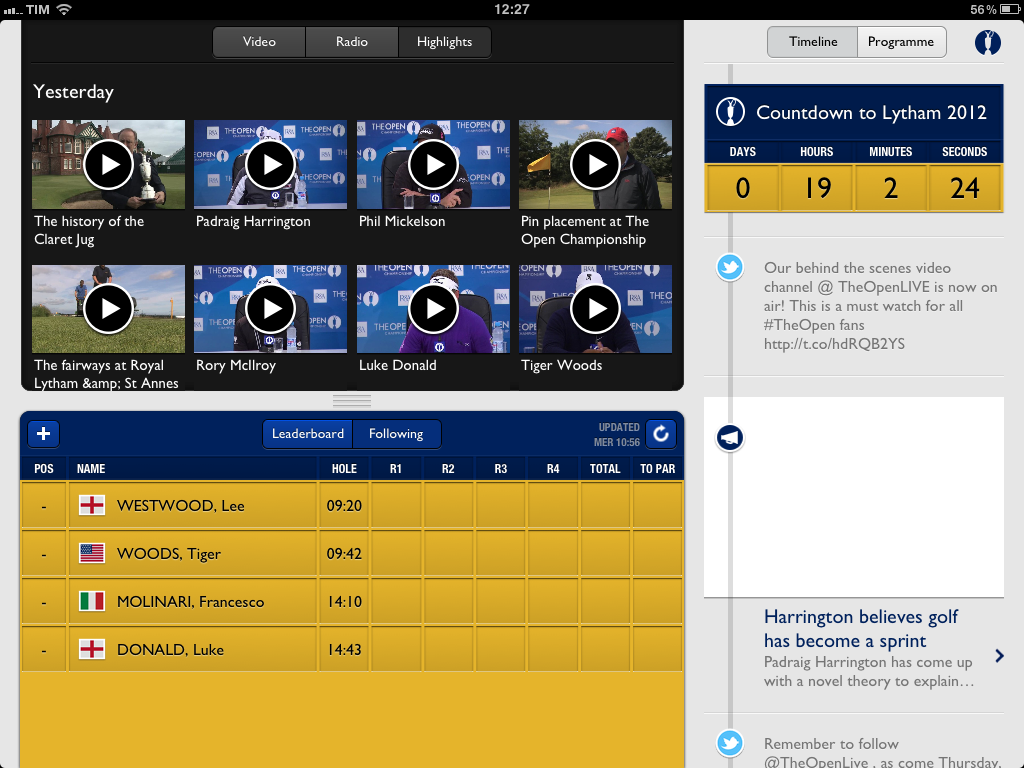
Task: Open the Pin placement at The Open Championship thumbnail
Action: pyautogui.click(x=595, y=165)
